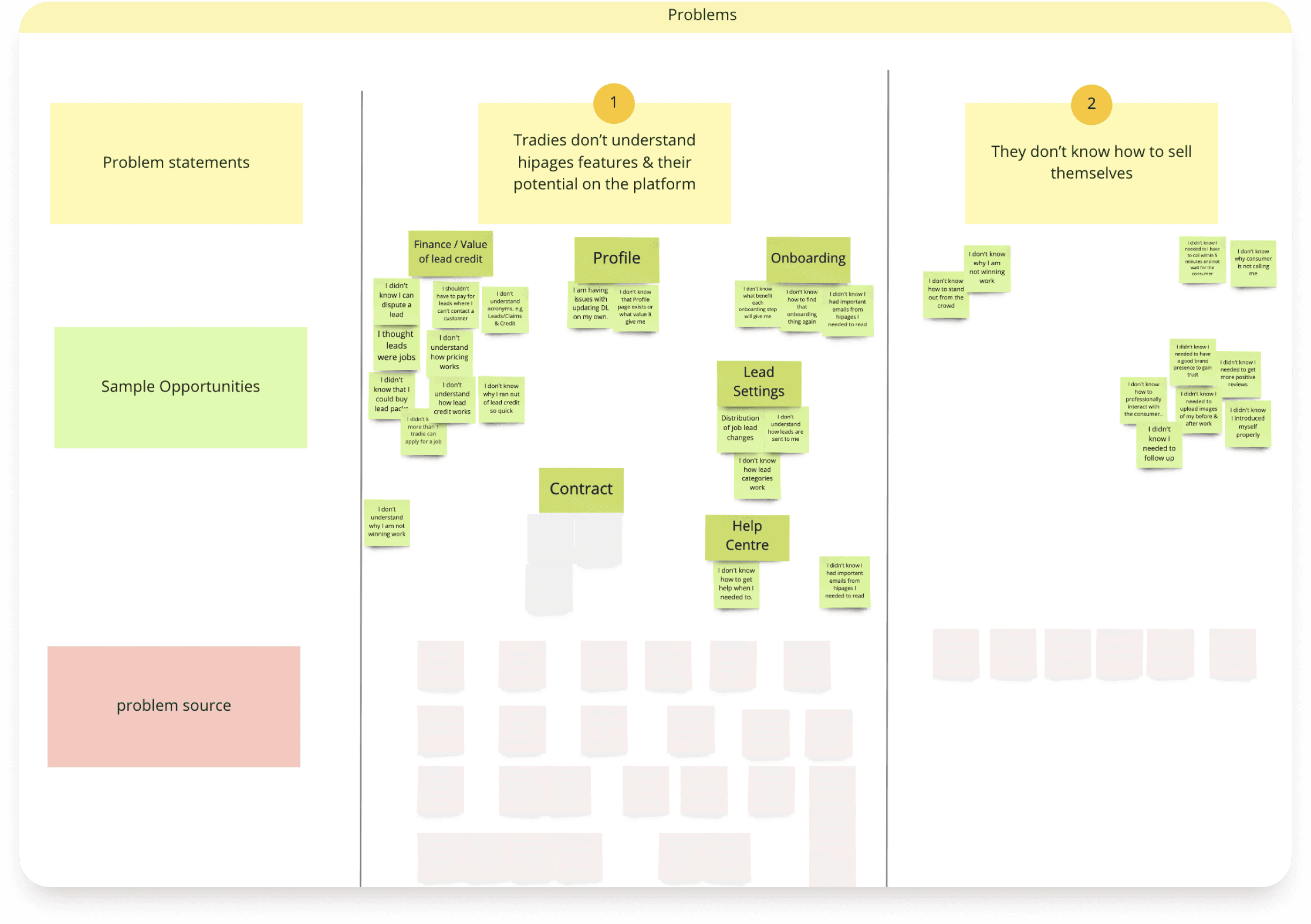Click the Problems header title
This screenshot has height=924, width=1311.
[x=702, y=15]
